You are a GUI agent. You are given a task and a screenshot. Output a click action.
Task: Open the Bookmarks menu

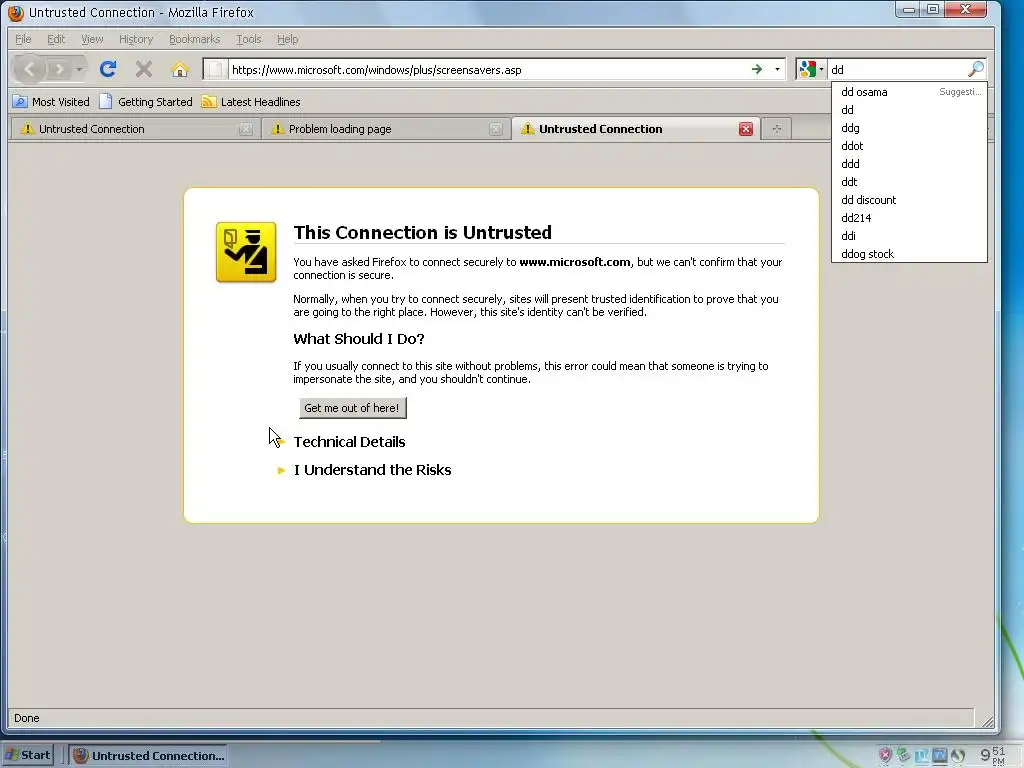pyautogui.click(x=195, y=39)
